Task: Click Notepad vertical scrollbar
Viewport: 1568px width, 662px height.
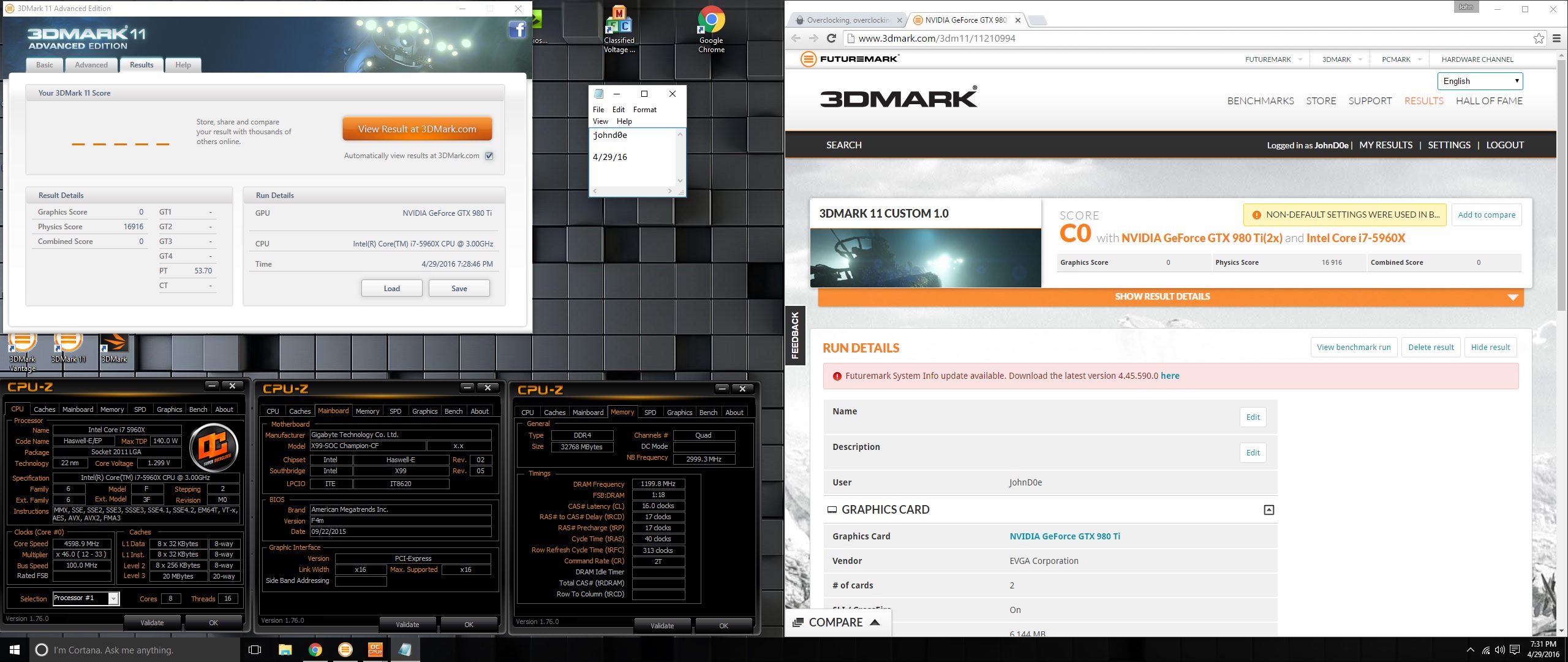Action: [x=680, y=157]
